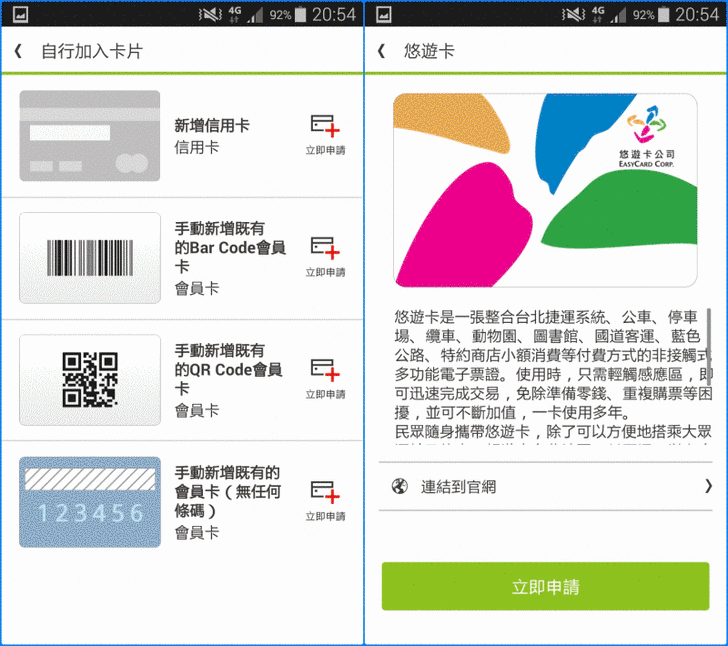Tap back arrow on 悠遊卡 screen

pos(381,51)
